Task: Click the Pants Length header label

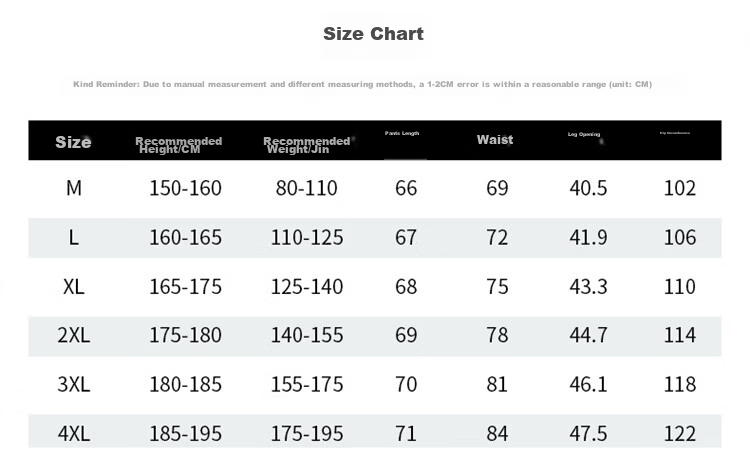Action: [x=402, y=133]
